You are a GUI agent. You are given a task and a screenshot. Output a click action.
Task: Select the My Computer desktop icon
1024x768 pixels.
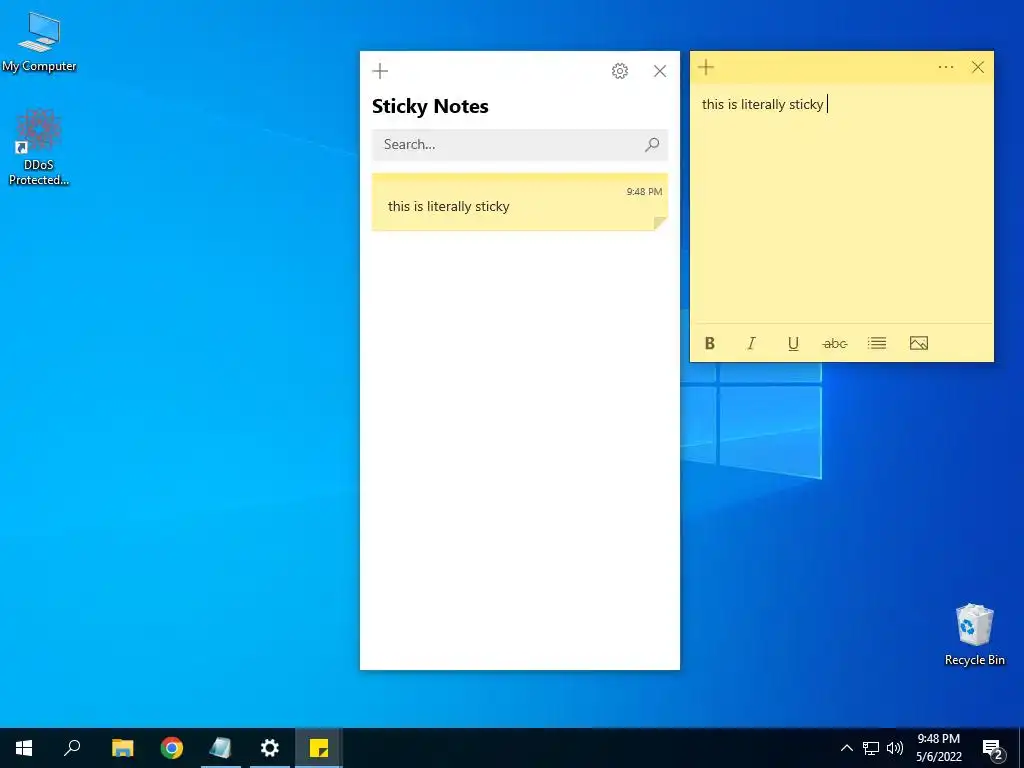pos(39,42)
